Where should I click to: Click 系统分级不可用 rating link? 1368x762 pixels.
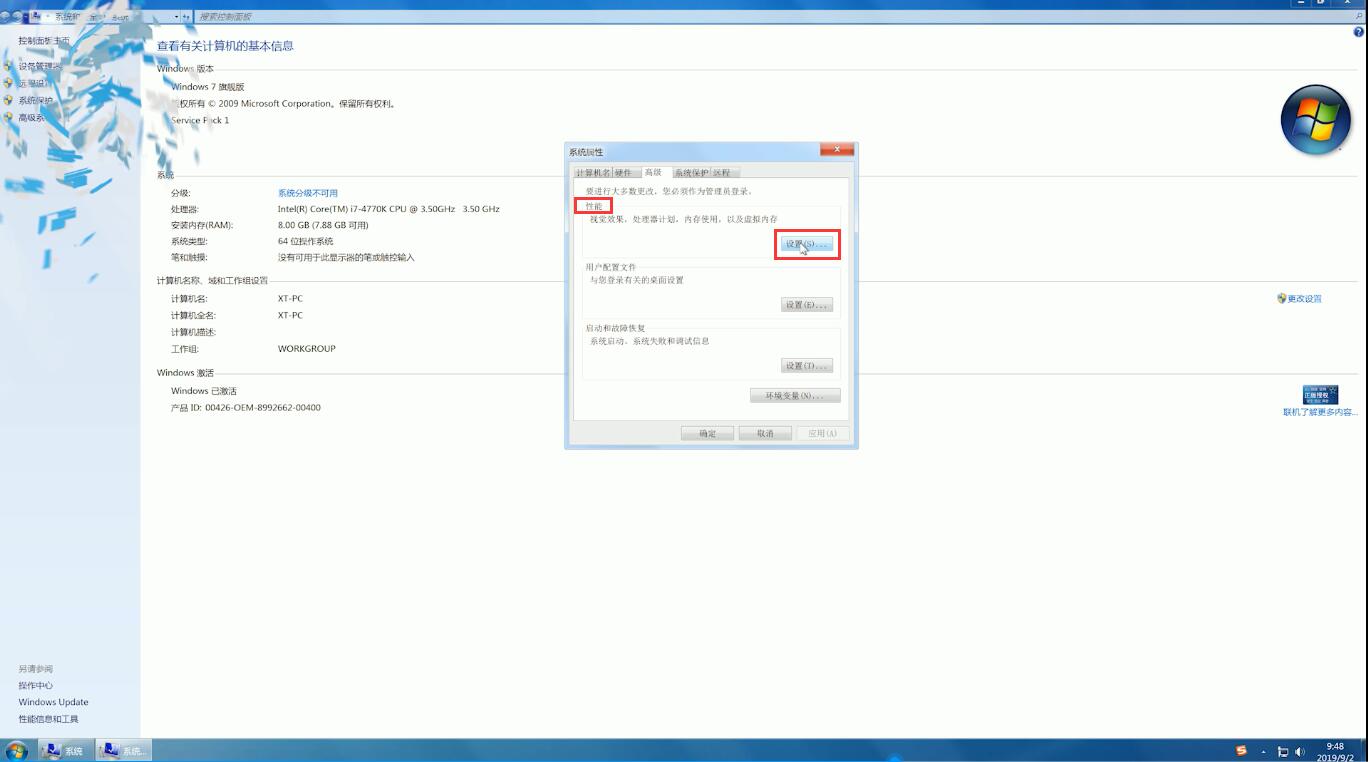(x=308, y=193)
